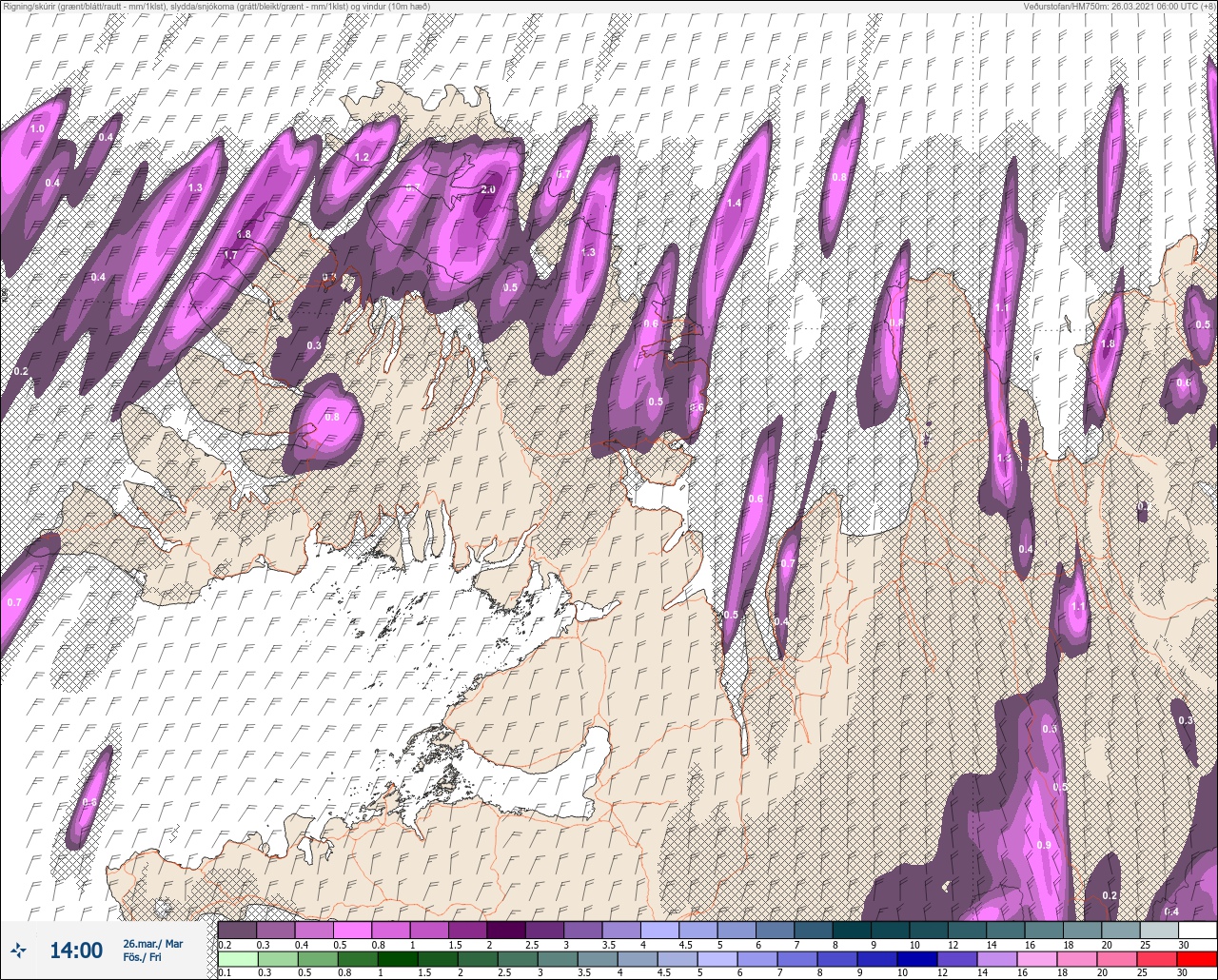Click the 1.2 precipitation value near the top
This screenshot has width=1218, height=980.
[362, 157]
